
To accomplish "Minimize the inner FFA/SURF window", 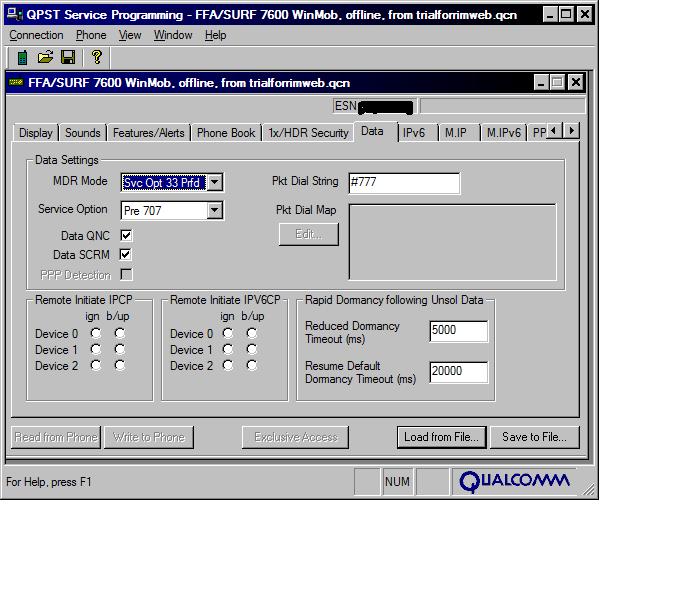I will 541,82.
